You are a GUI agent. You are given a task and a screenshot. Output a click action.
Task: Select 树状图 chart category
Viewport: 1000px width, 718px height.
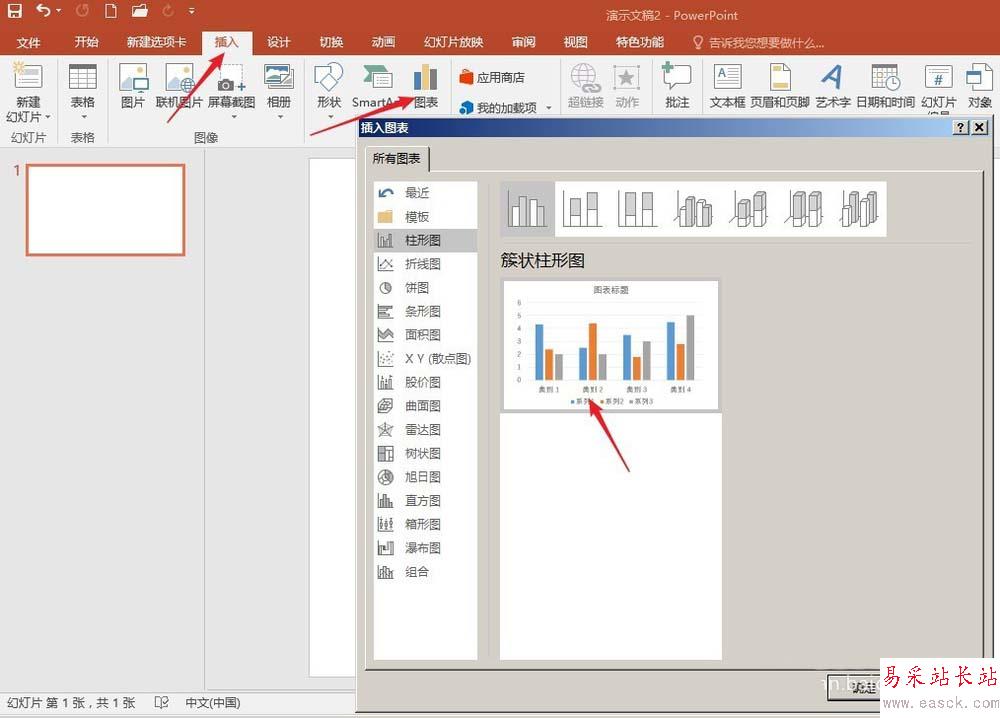423,453
